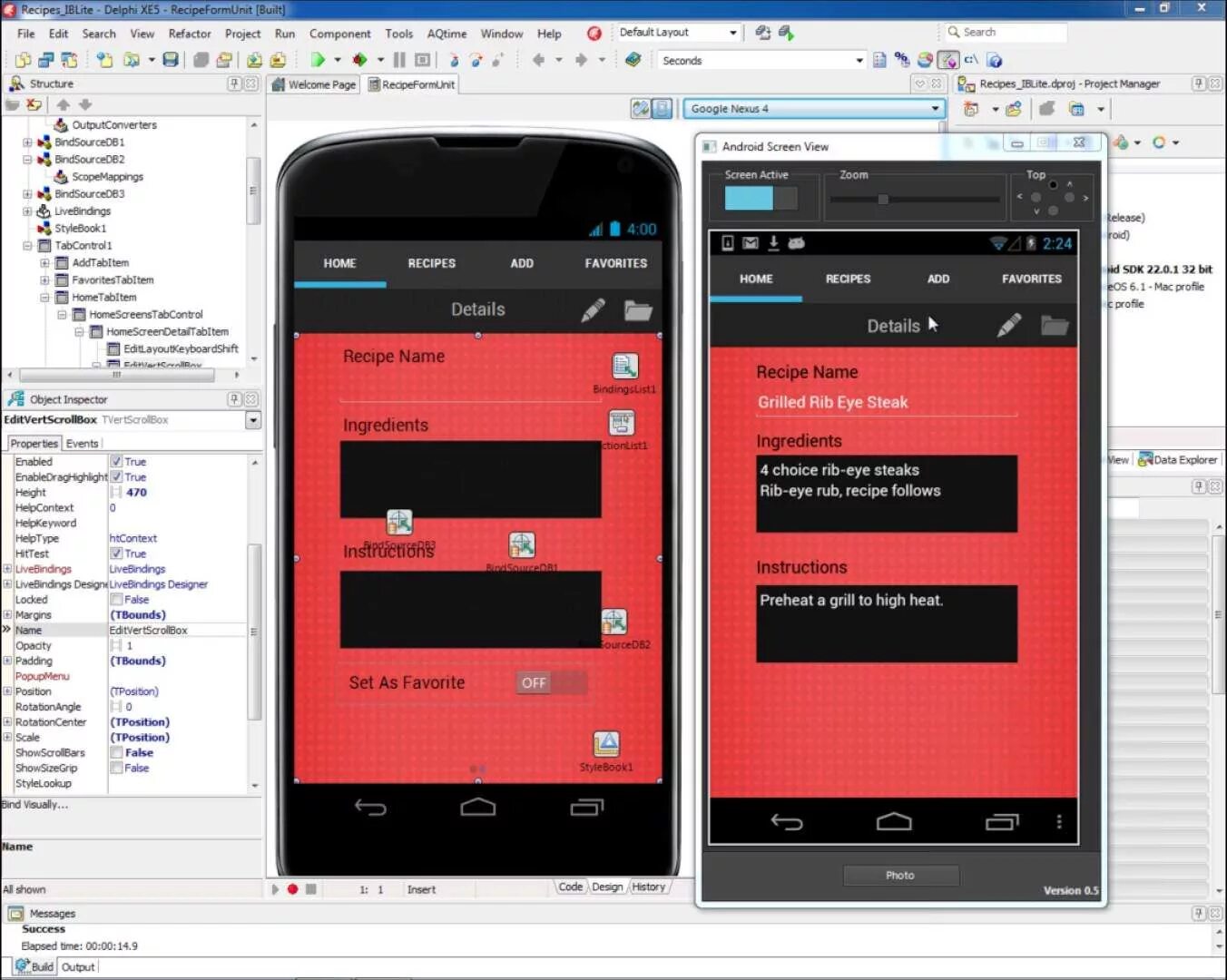Screen dimensions: 1227x980
Task: Click the Bind Visually... link
Action: tap(35, 805)
